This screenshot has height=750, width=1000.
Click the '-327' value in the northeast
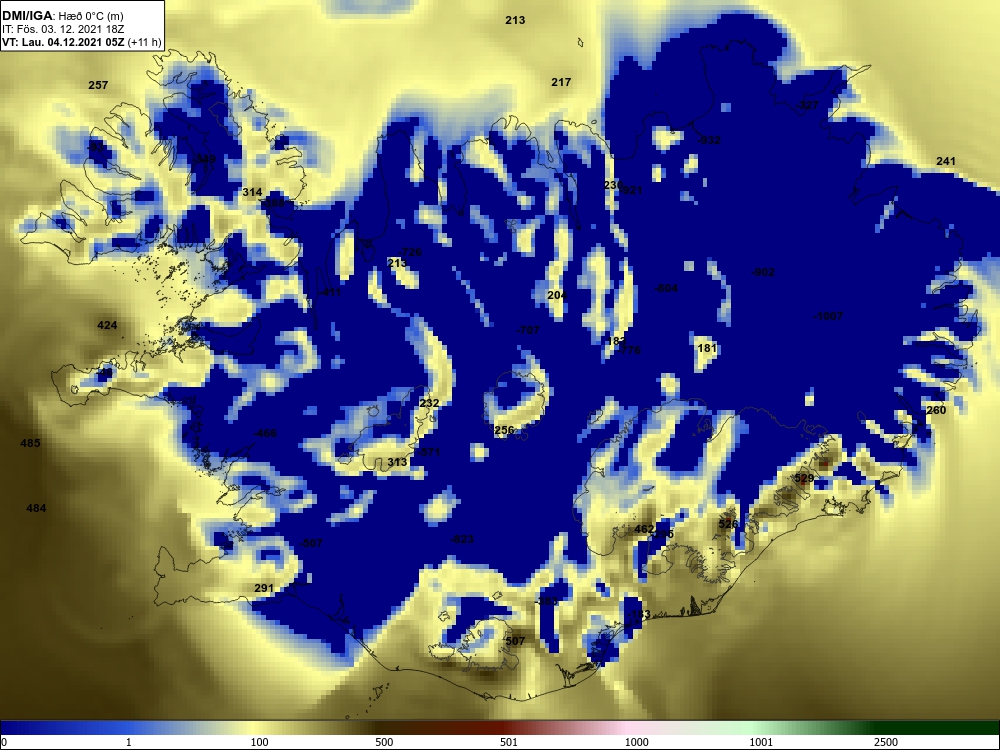(x=807, y=105)
